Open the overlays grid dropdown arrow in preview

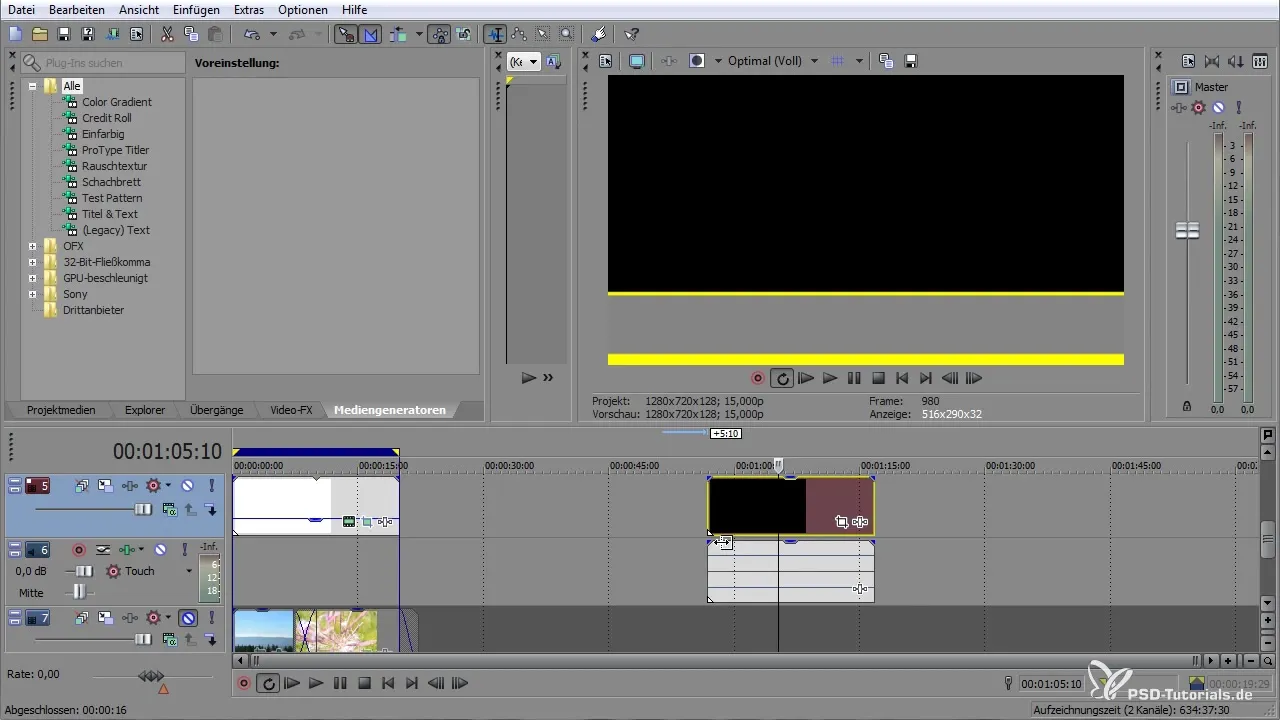tap(859, 61)
